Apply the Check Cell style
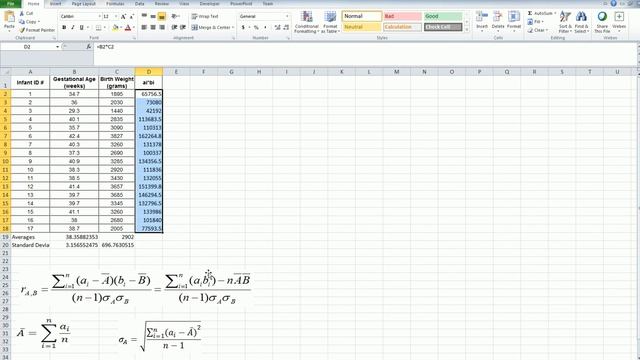Image resolution: width=640 pixels, height=360 pixels. pyautogui.click(x=443, y=27)
